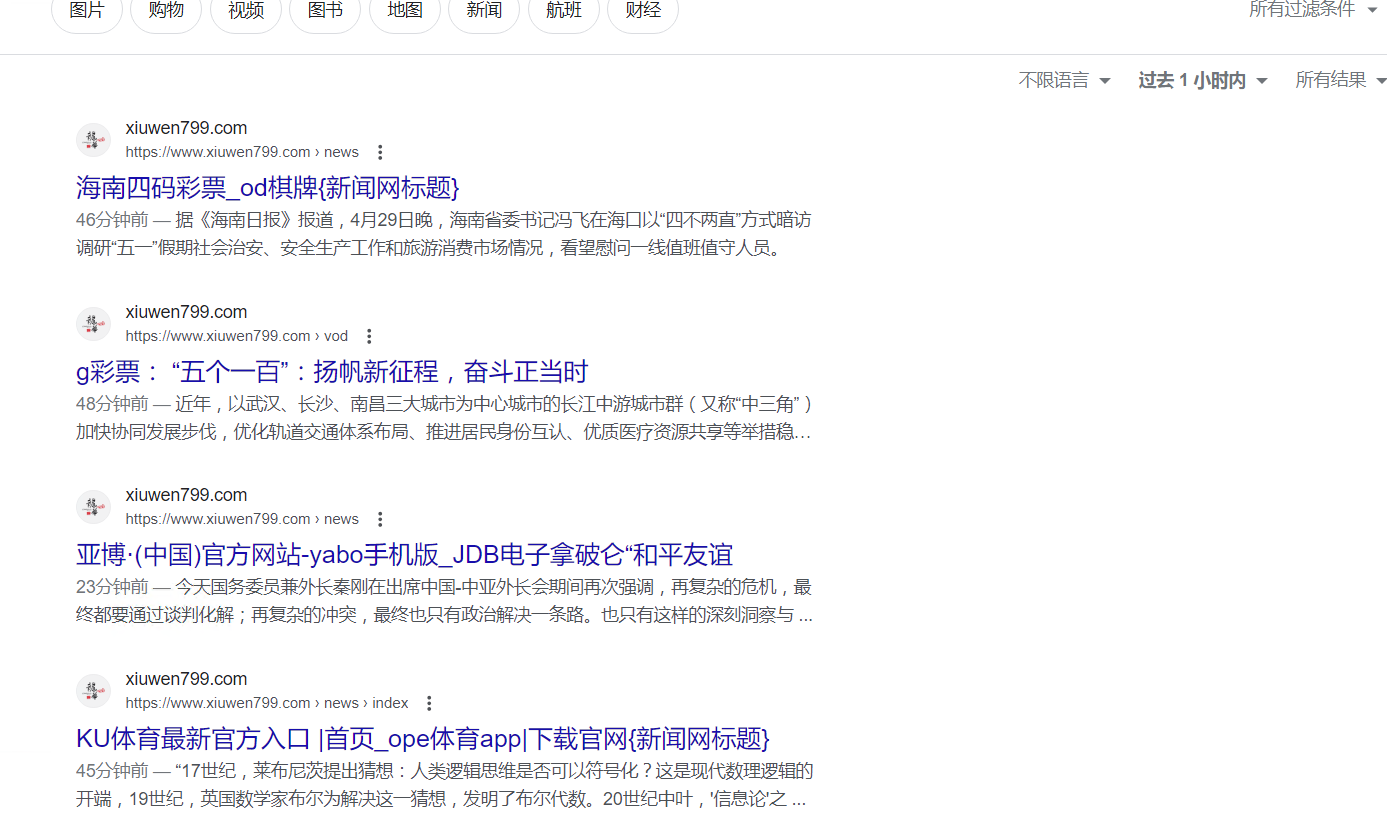Open the three-dot menu for the KU体育 result

pyautogui.click(x=429, y=703)
